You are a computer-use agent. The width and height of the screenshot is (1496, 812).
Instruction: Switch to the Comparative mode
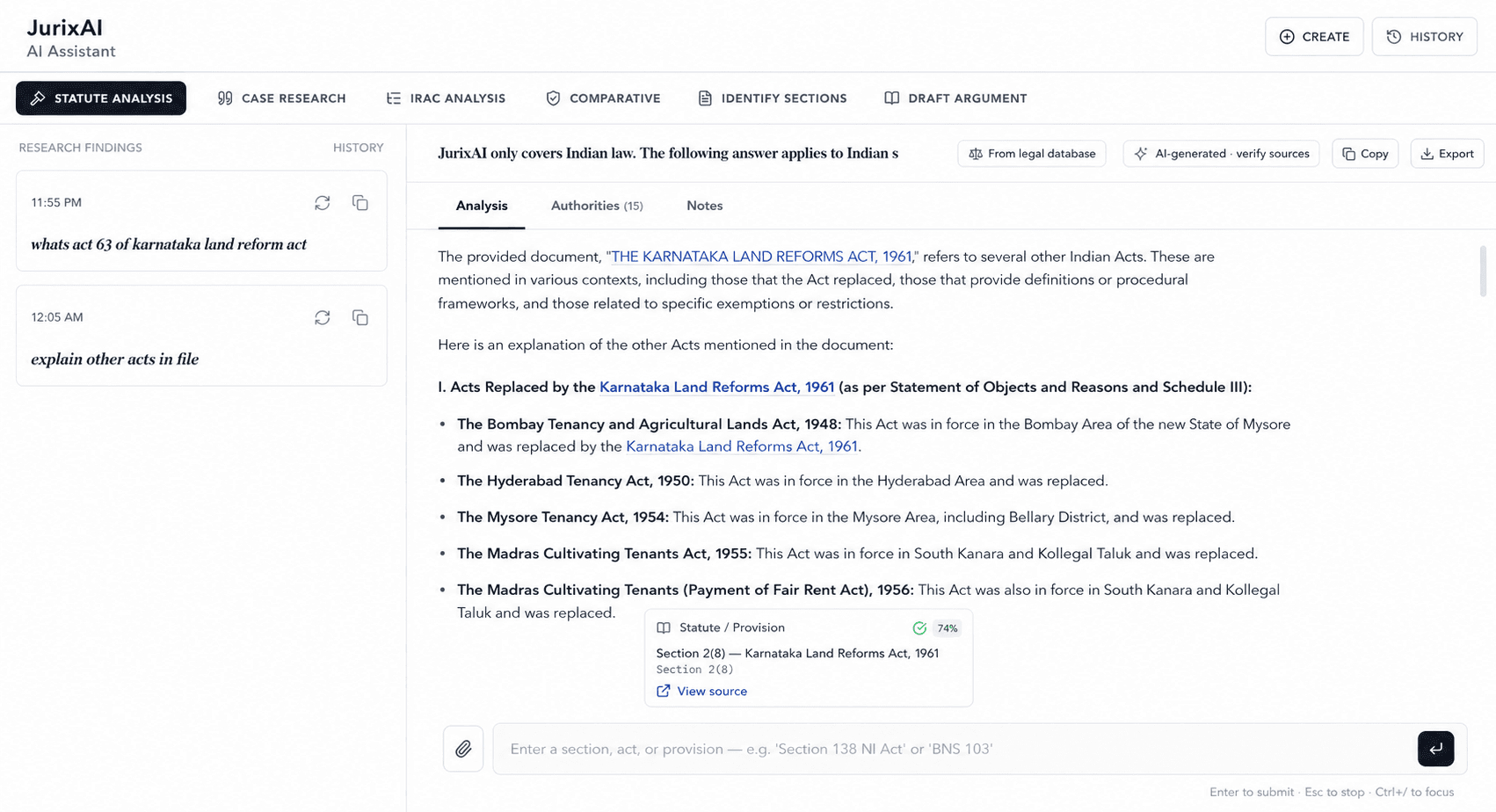603,98
